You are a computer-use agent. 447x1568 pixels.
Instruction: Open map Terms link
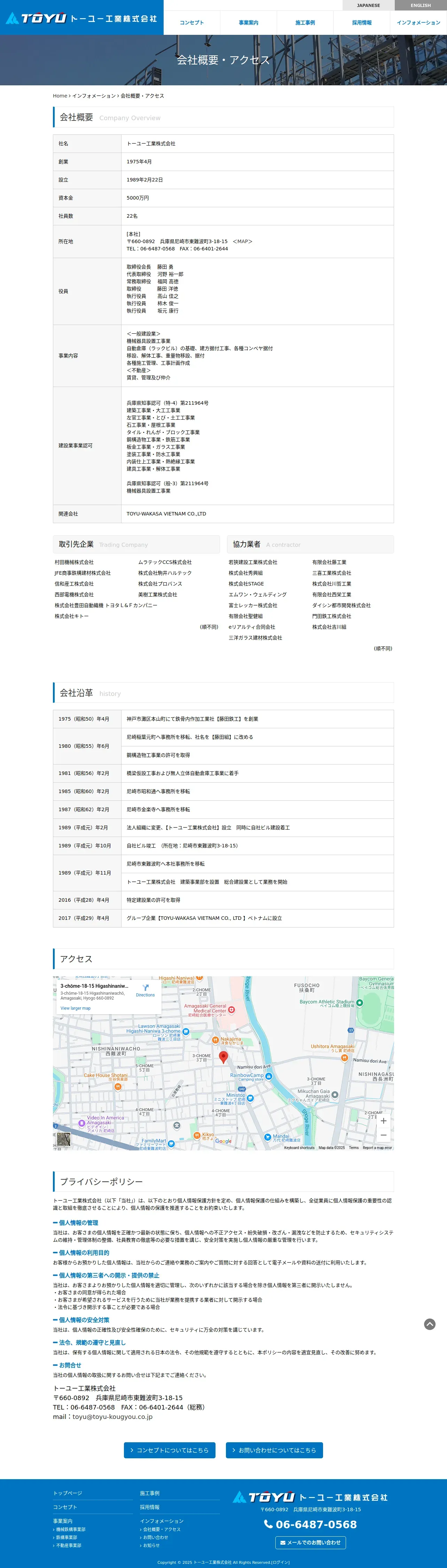click(x=353, y=1147)
